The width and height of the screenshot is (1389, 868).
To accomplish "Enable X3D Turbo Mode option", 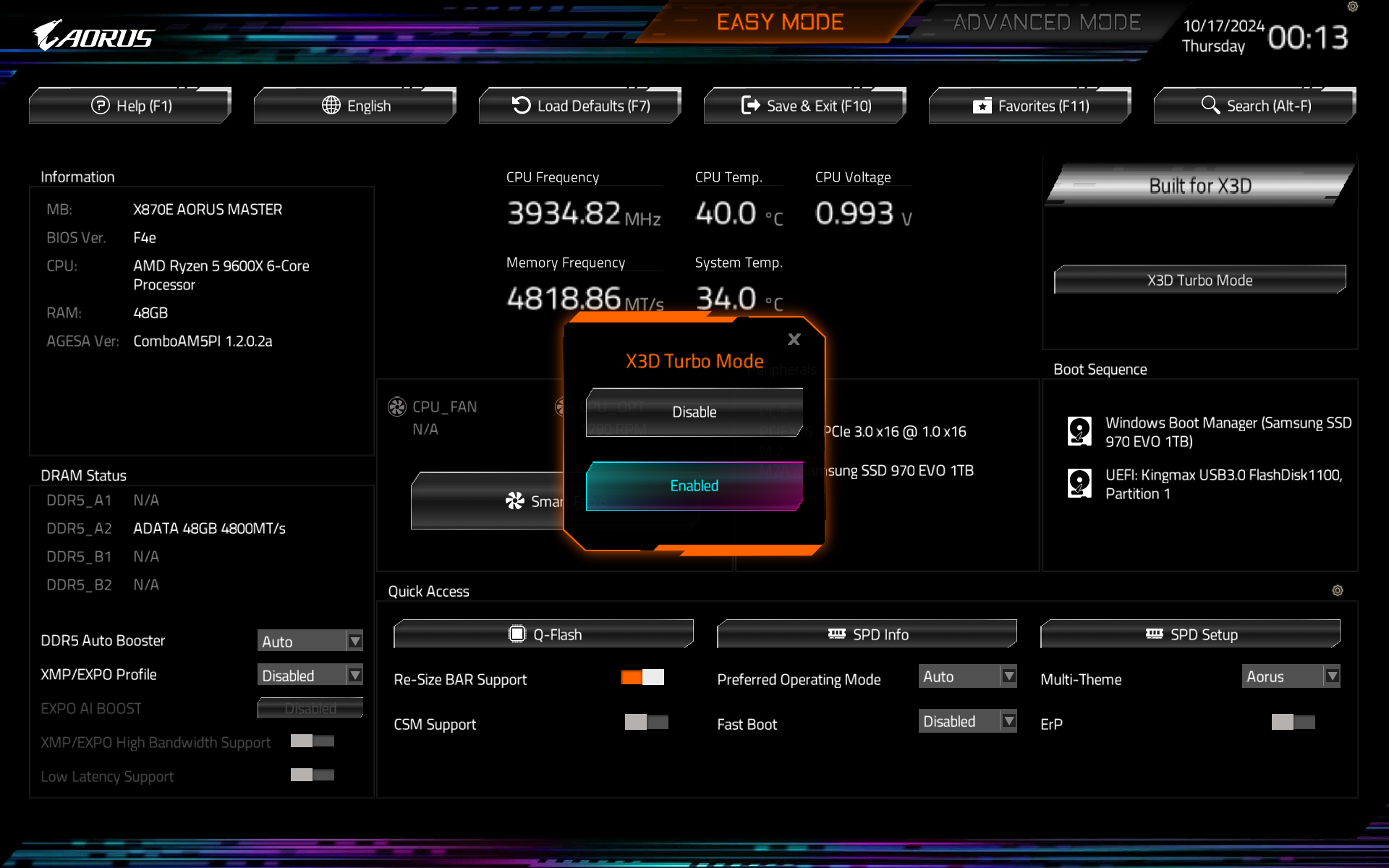I will point(694,485).
